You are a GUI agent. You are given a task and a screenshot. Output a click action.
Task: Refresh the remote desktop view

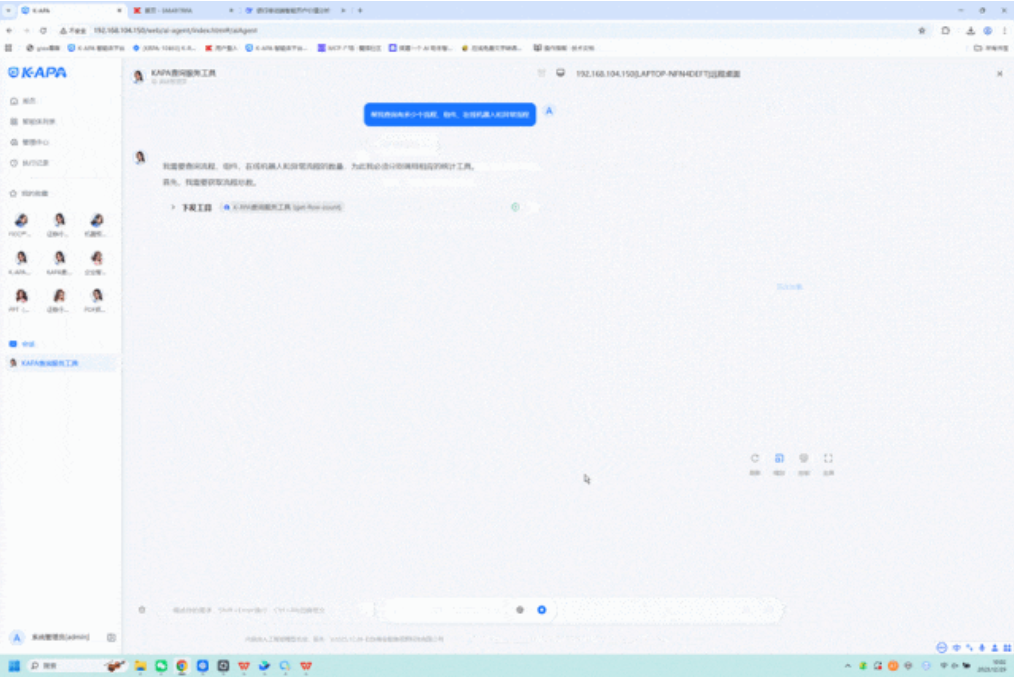pos(756,458)
